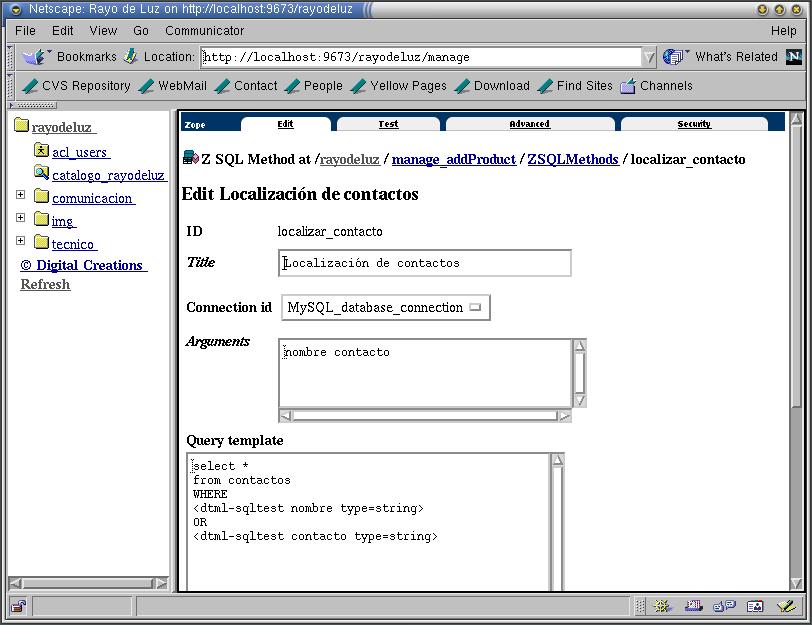Open Contact bookmark
Screen dimensions: 812x625
[x=246, y=86]
